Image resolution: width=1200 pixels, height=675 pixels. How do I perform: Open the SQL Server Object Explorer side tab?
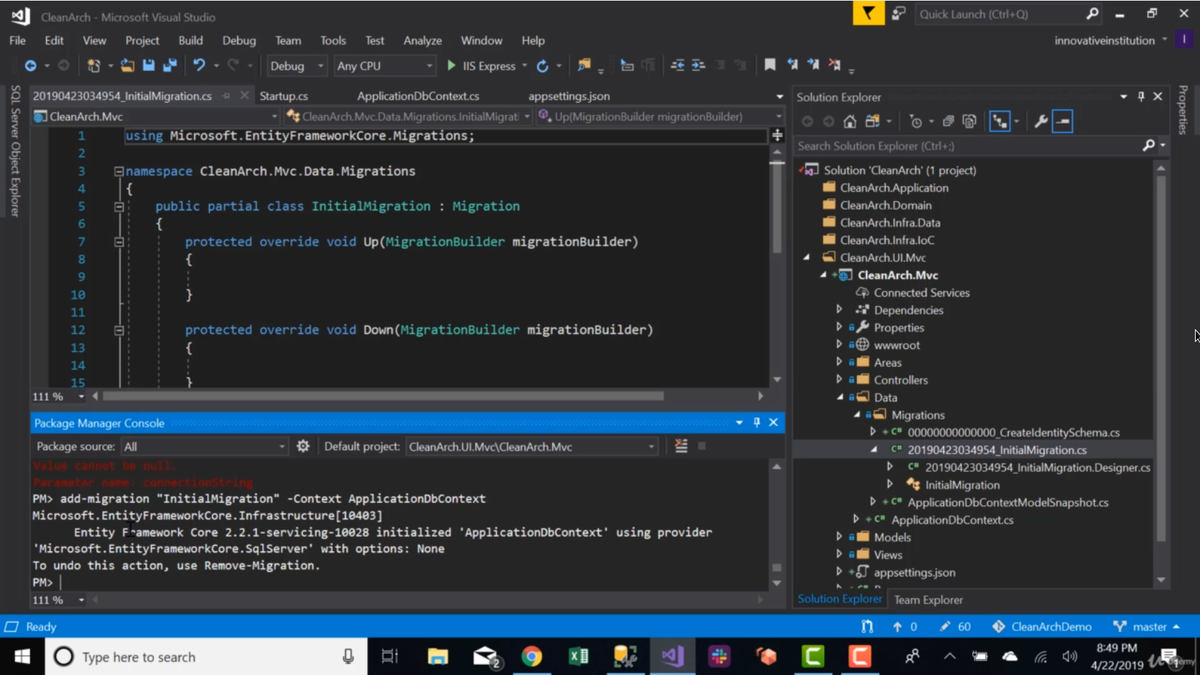[15, 151]
